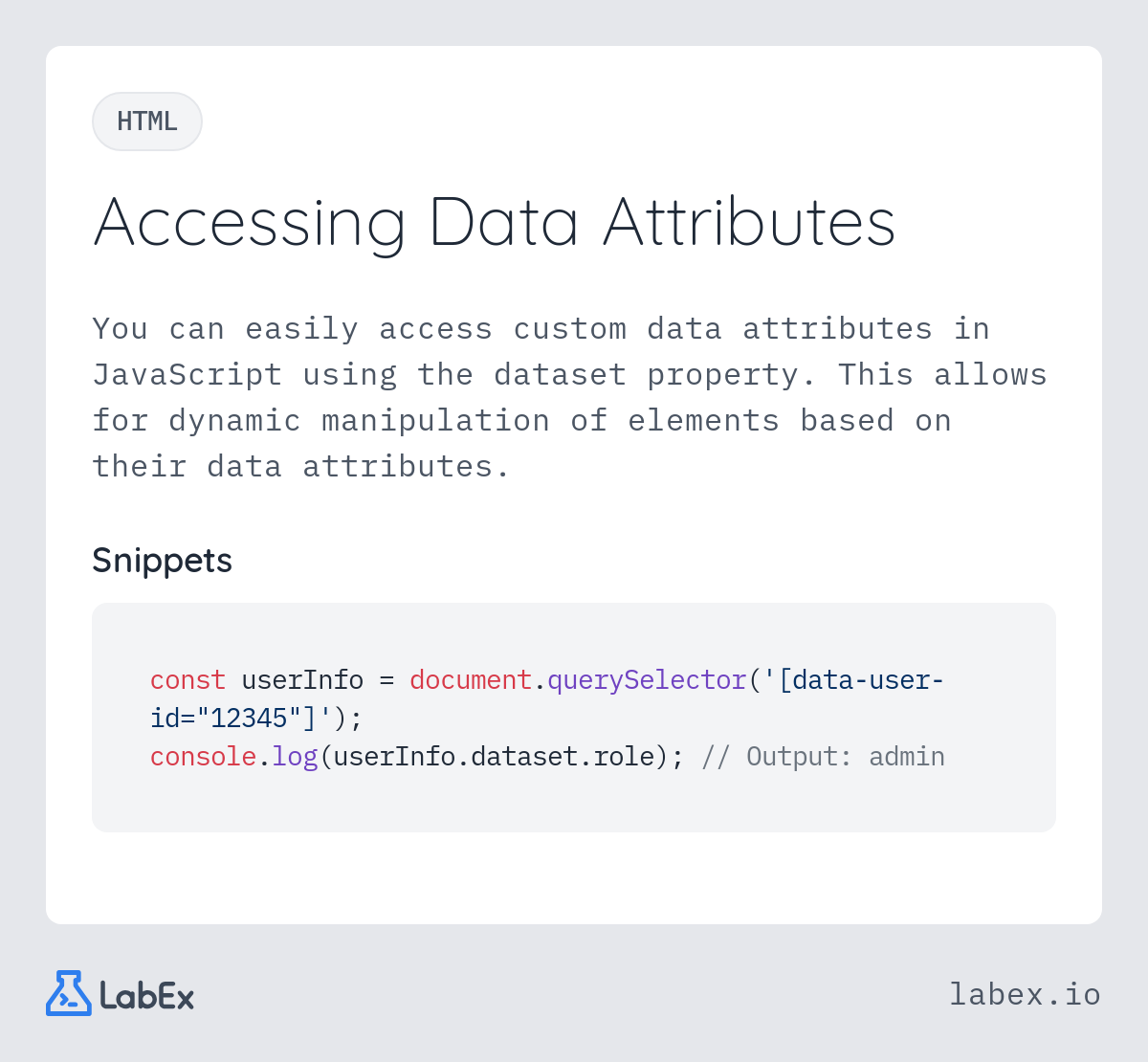The height and width of the screenshot is (1062, 1148).
Task: Click the console keyword in snippet
Action: coord(203,757)
